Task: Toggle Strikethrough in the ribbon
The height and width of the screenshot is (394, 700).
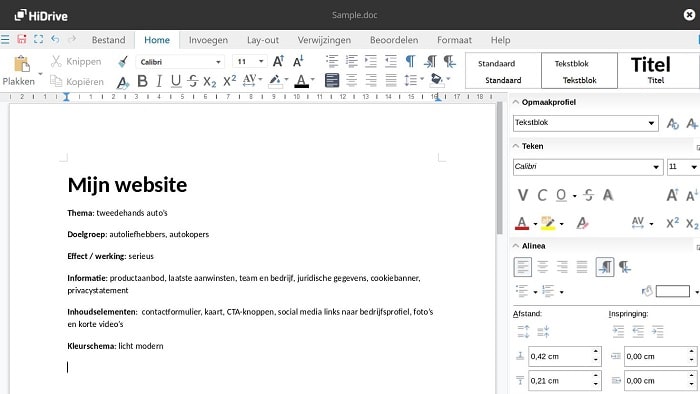Action: click(x=193, y=81)
